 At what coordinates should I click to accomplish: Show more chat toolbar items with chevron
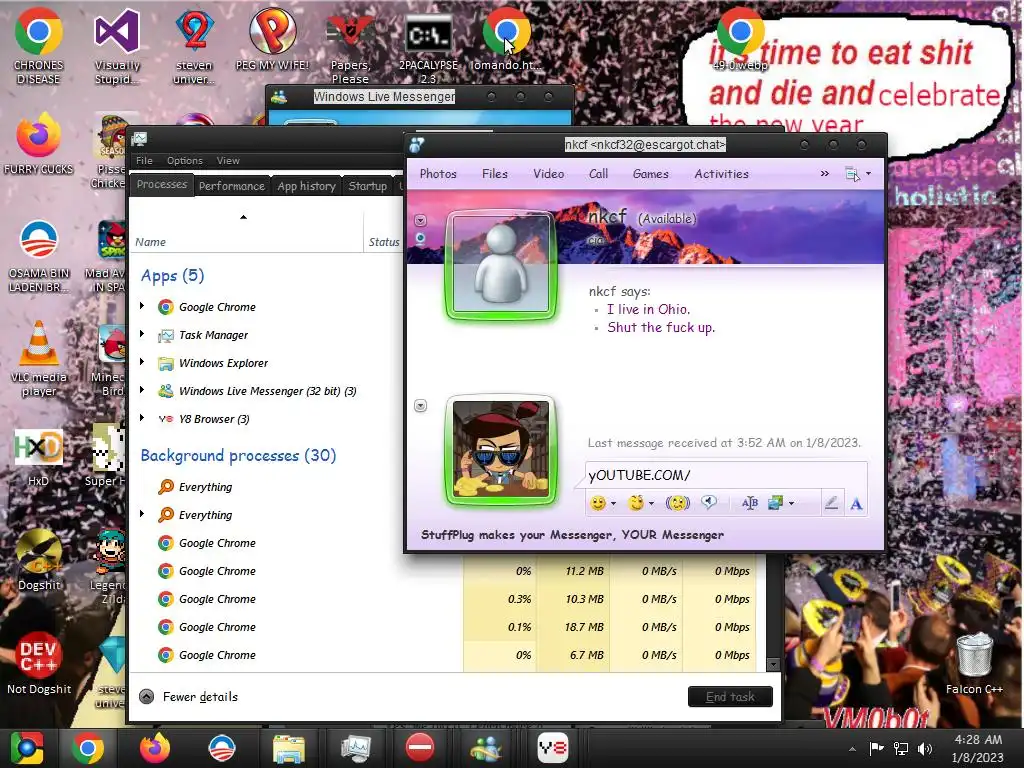coord(824,174)
